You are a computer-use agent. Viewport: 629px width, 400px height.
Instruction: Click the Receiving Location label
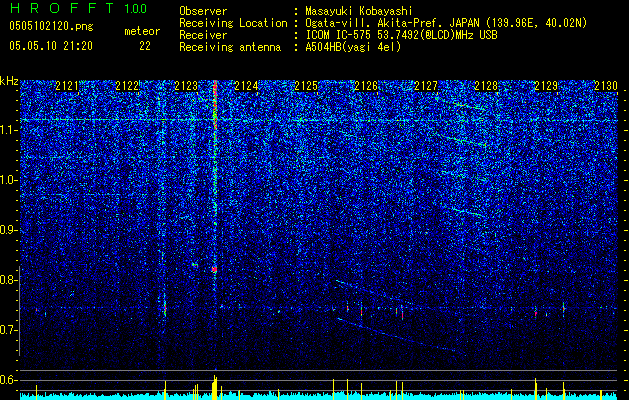[233, 23]
